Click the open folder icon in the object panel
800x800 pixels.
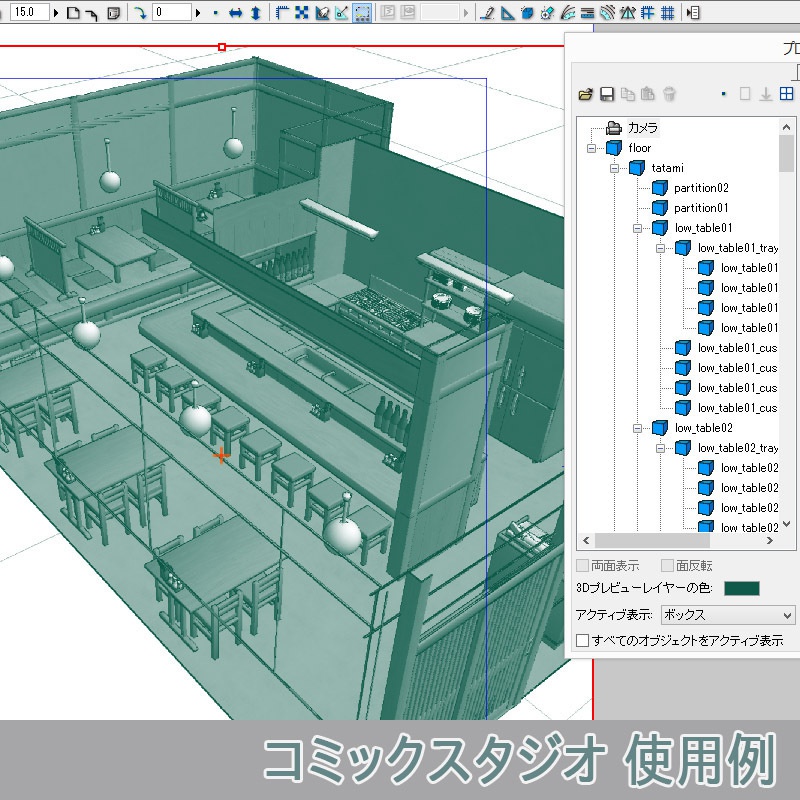point(583,93)
